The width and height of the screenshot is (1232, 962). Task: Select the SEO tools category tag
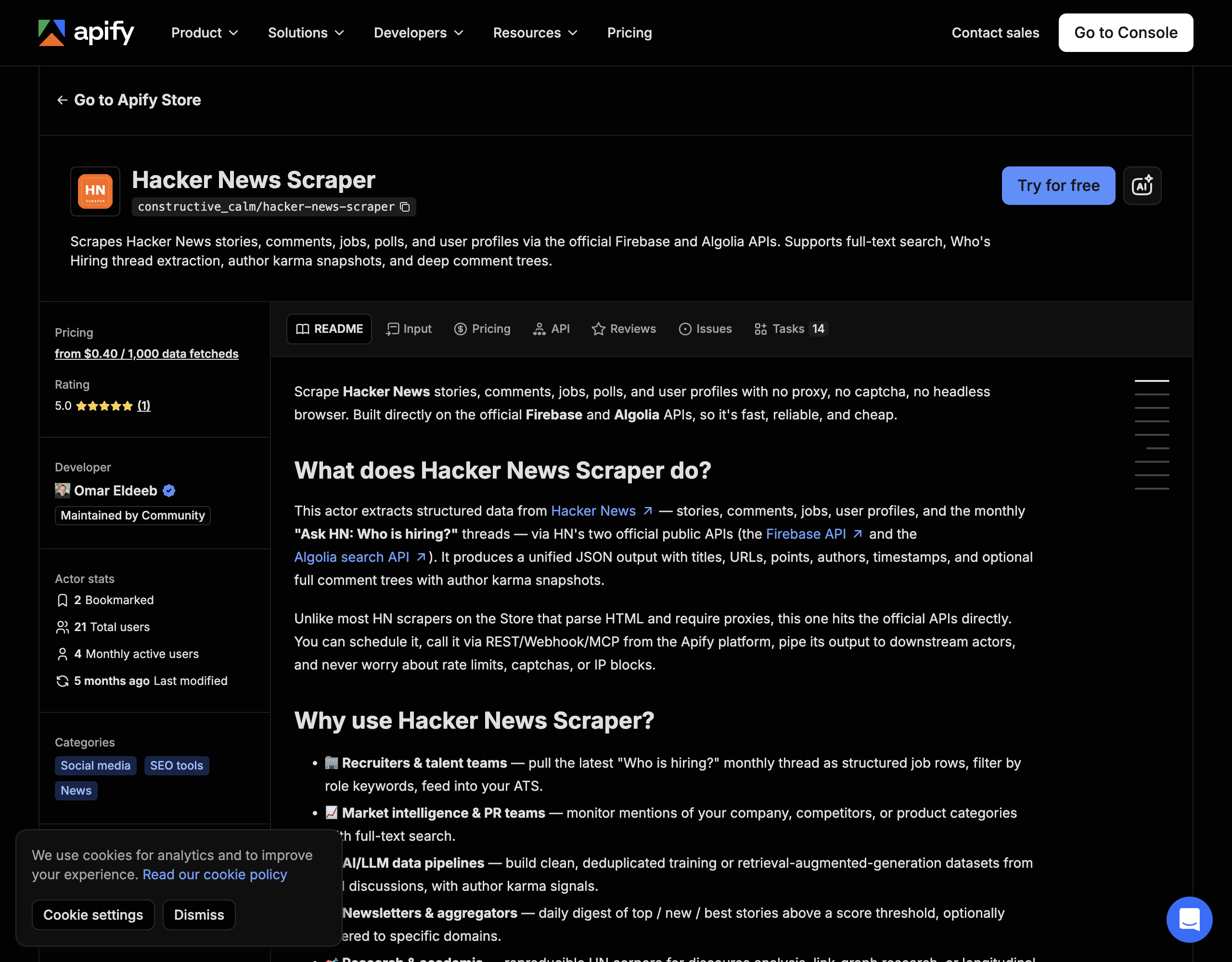point(177,766)
